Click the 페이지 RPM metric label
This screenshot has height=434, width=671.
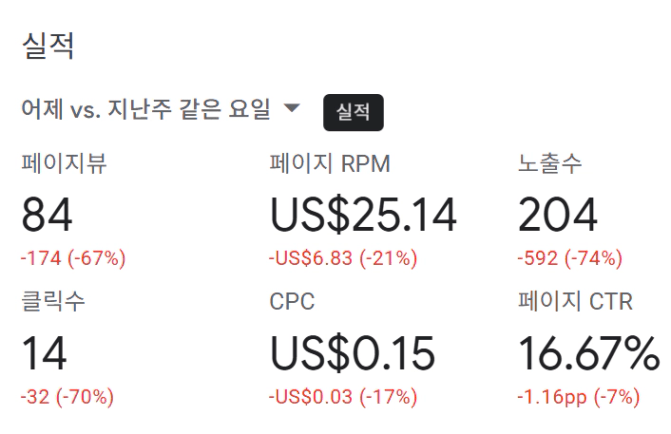coord(329,164)
